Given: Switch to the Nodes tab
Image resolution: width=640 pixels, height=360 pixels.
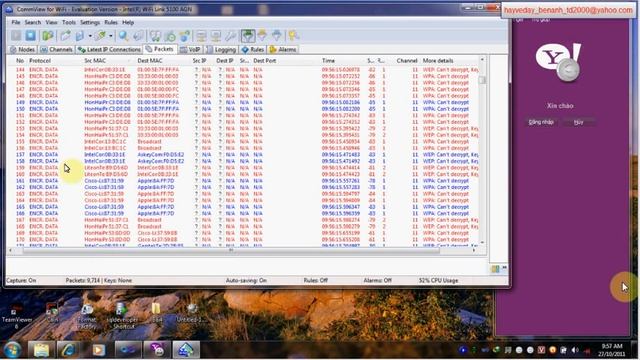Looking at the screenshot, I should pos(22,49).
